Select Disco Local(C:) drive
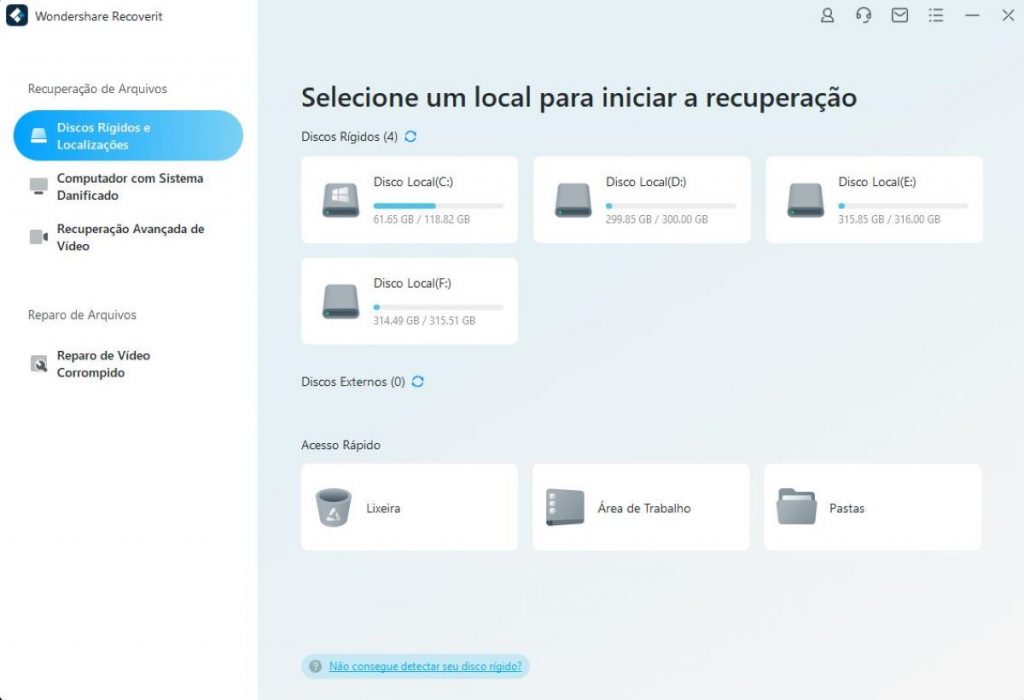 click(409, 200)
